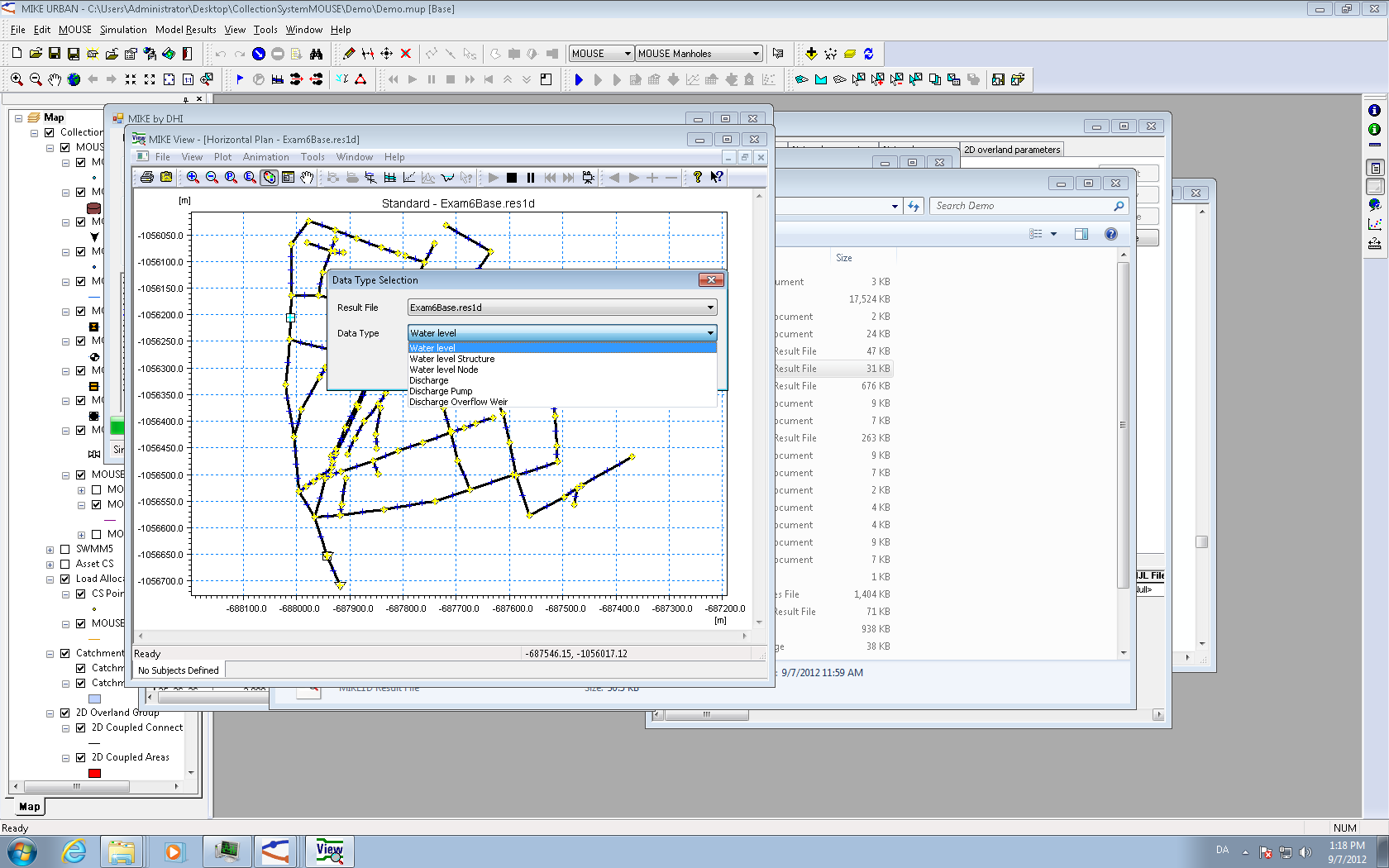Stop the animation in MIKE View
This screenshot has height=868, width=1389.
[x=512, y=177]
